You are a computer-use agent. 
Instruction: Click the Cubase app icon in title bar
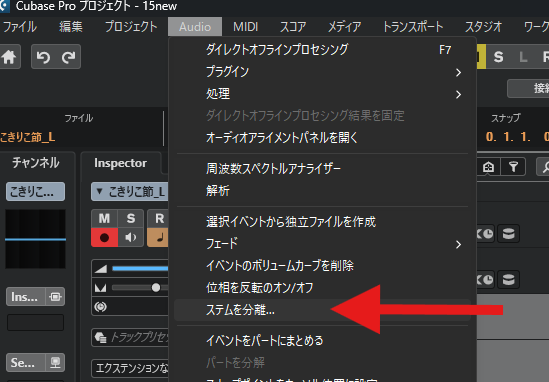4,6
